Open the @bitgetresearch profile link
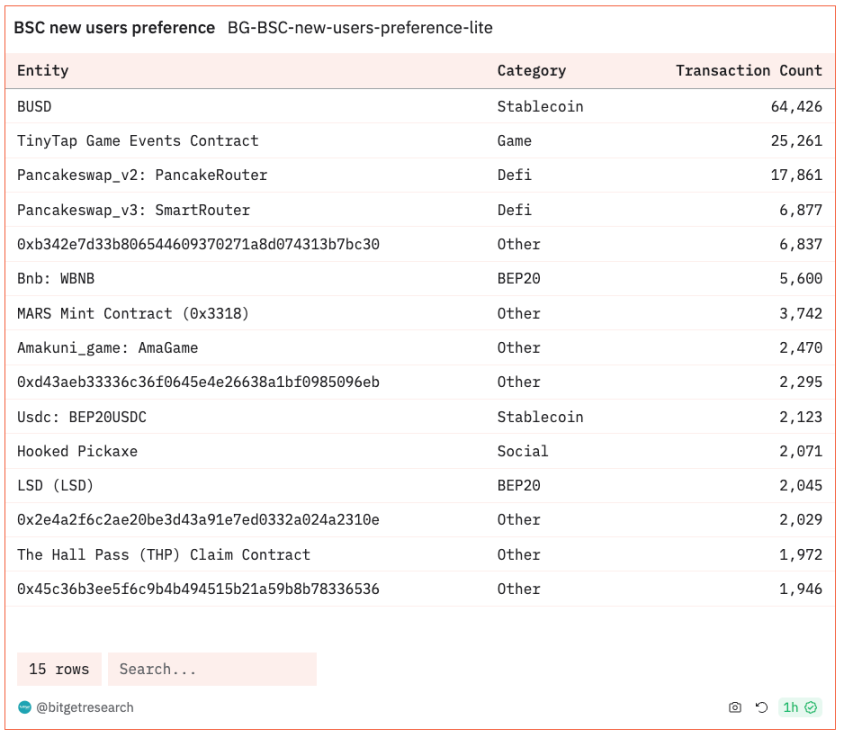The height and width of the screenshot is (738, 844). coord(84,707)
